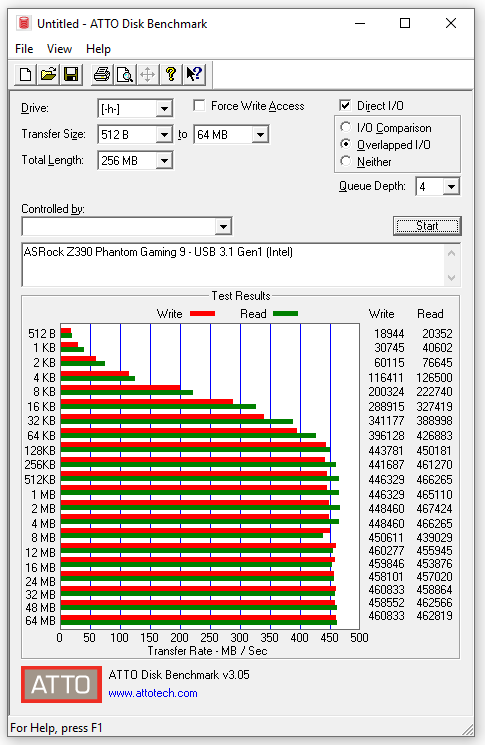Activate the context help arrow icon

pyautogui.click(x=194, y=75)
